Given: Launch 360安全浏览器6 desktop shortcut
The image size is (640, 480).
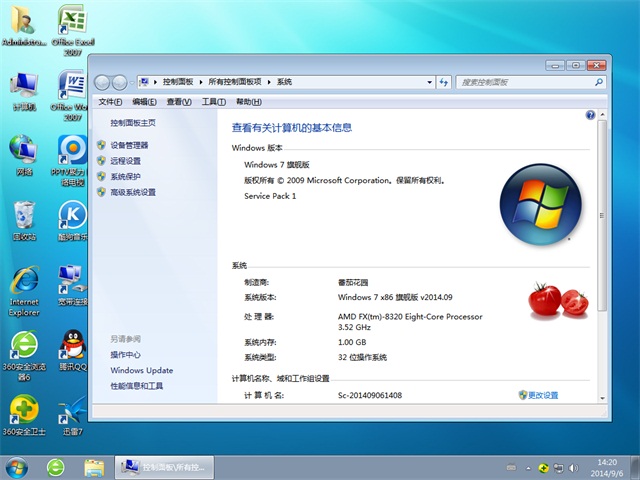Looking at the screenshot, I should [x=24, y=356].
